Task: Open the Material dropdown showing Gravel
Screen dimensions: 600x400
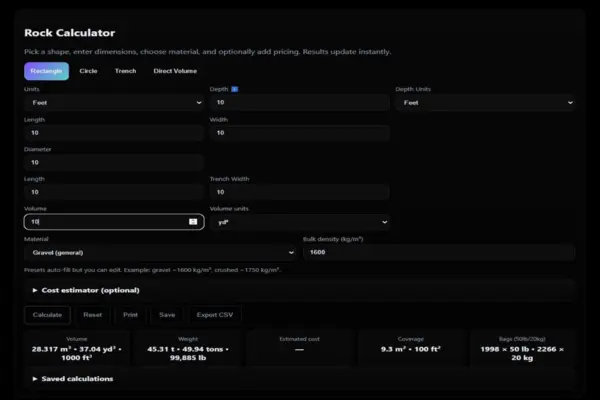Action: [x=159, y=253]
